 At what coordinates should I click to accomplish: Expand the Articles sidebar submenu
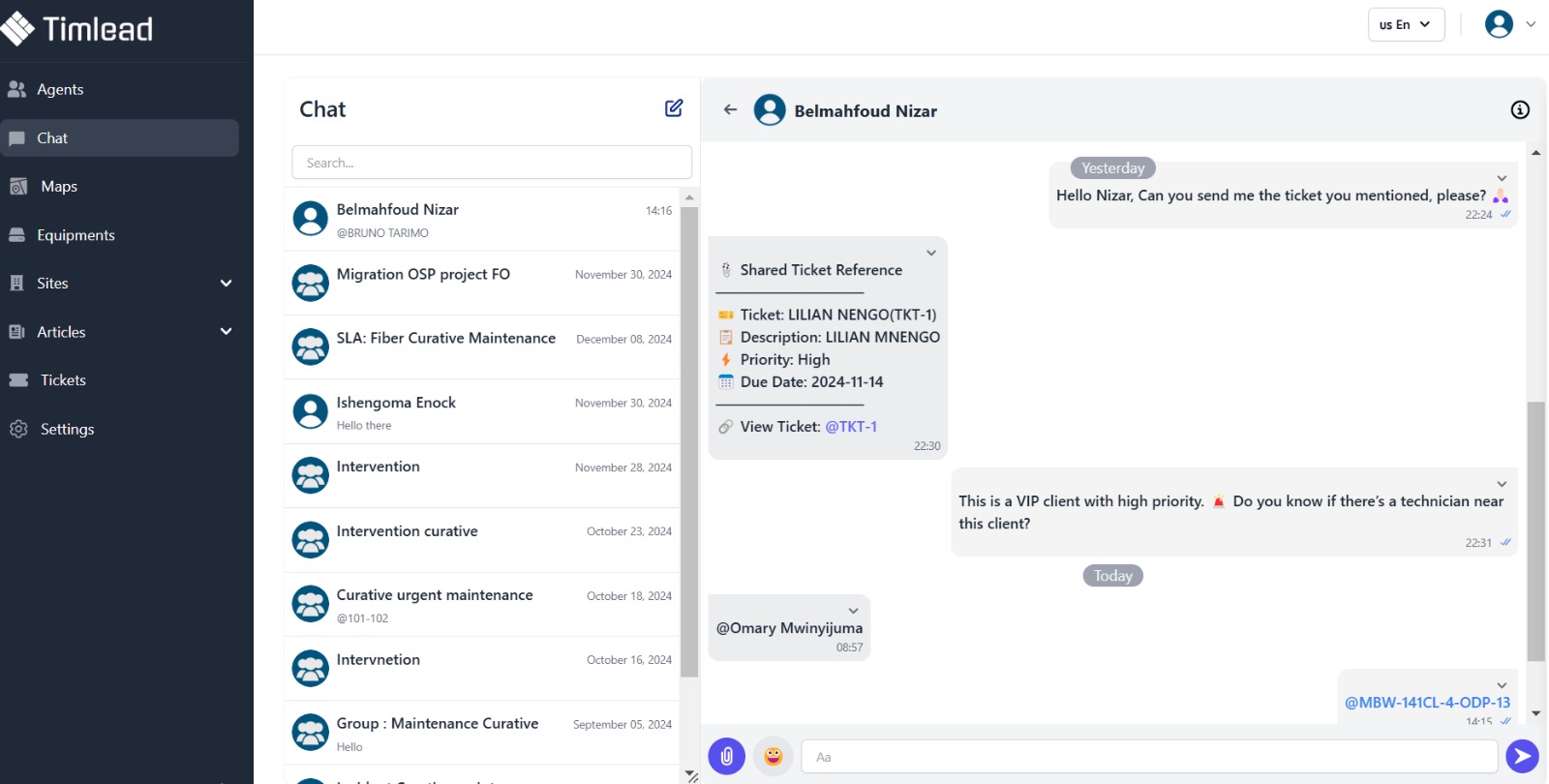click(x=226, y=332)
